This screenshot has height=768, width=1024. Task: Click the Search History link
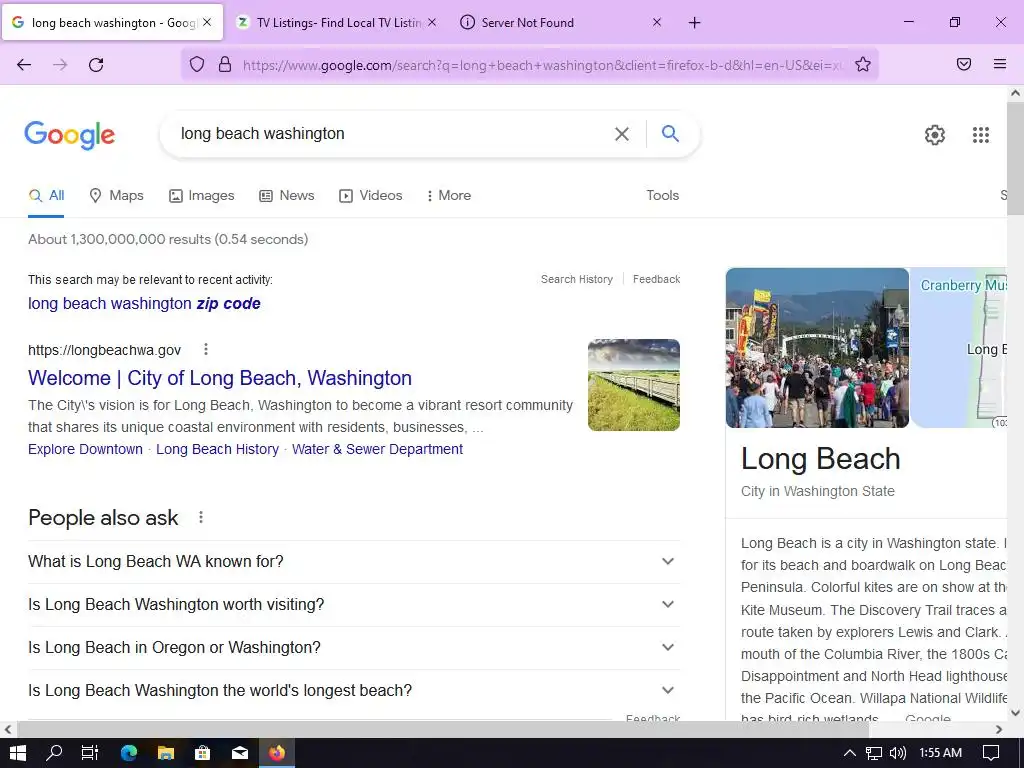pos(577,280)
